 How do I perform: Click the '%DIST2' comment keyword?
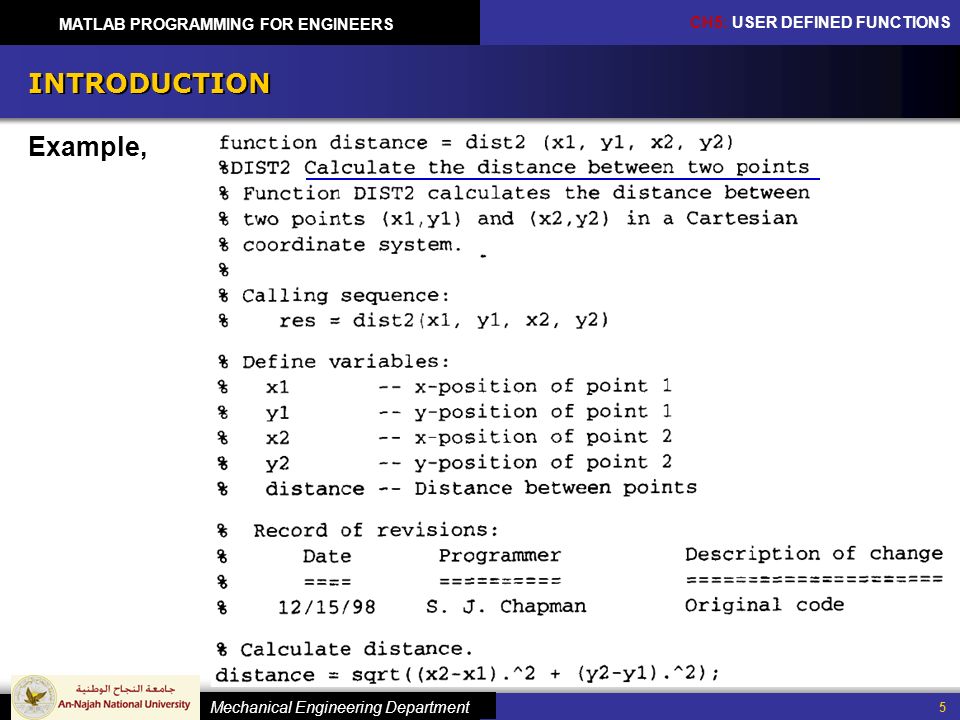(255, 168)
